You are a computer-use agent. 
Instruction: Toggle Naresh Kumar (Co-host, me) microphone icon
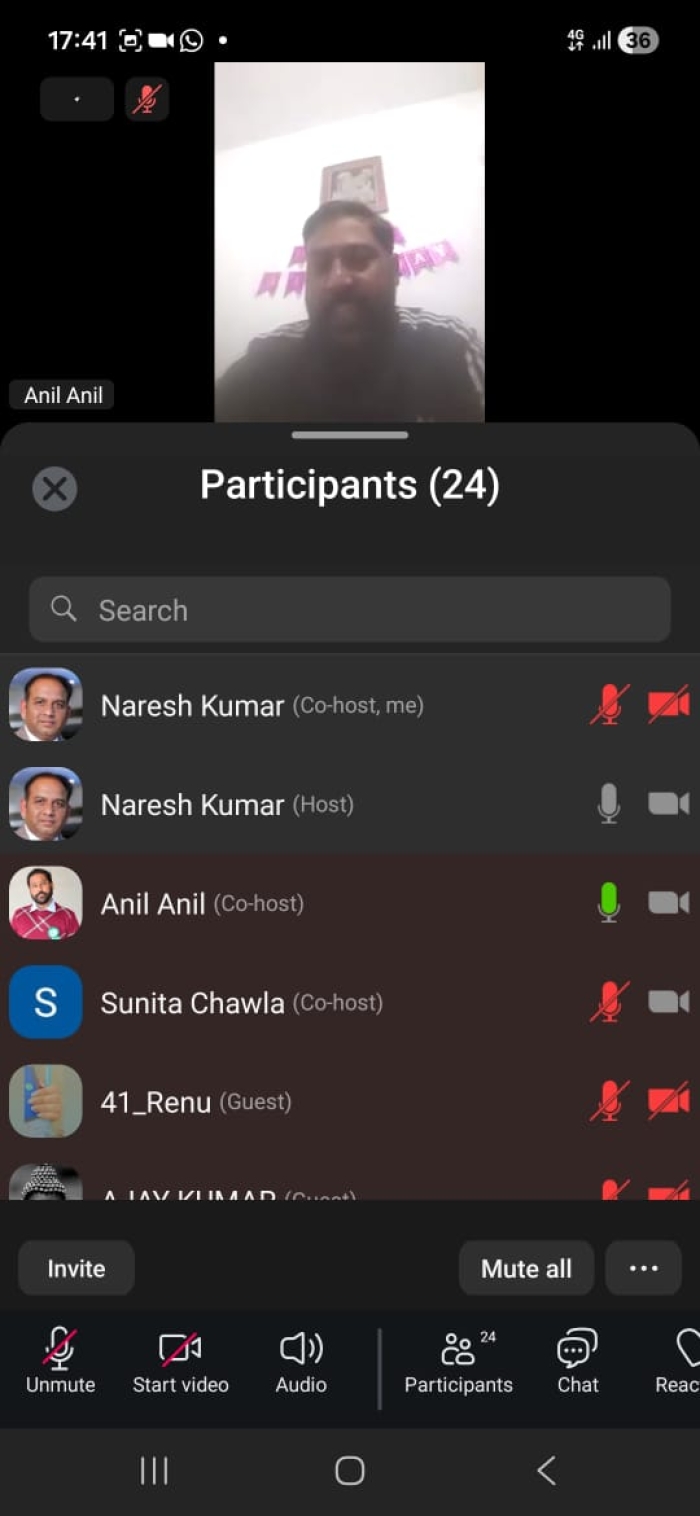point(609,705)
